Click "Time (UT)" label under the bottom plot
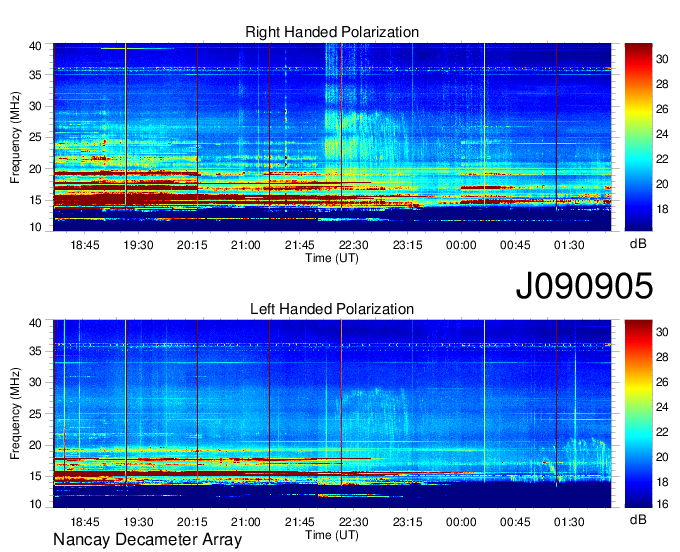 tap(332, 535)
